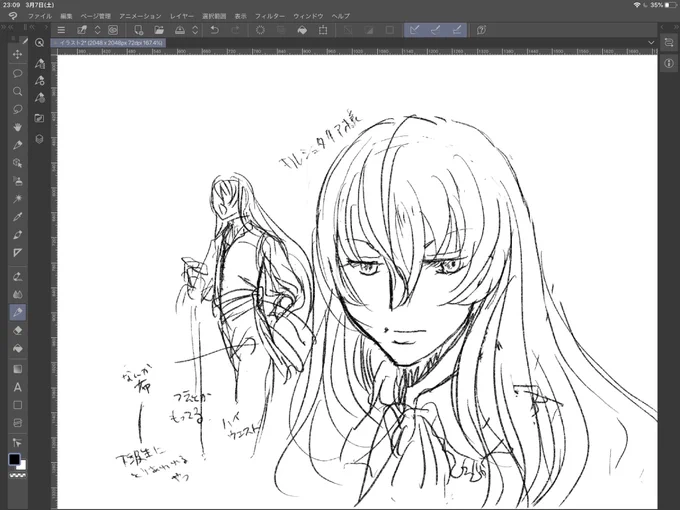Select the Pen tool above Operation

click(17, 145)
